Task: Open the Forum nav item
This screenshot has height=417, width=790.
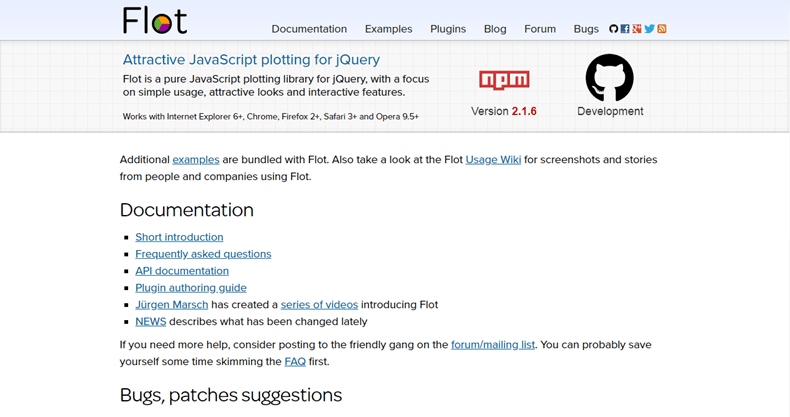Action: pos(540,29)
